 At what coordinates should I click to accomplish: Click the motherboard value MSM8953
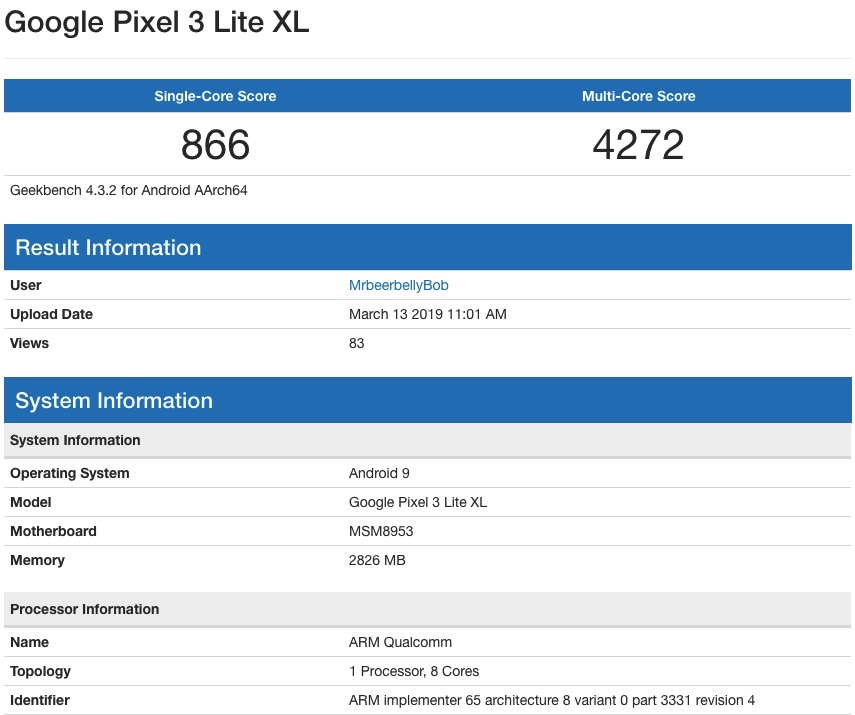[x=381, y=531]
